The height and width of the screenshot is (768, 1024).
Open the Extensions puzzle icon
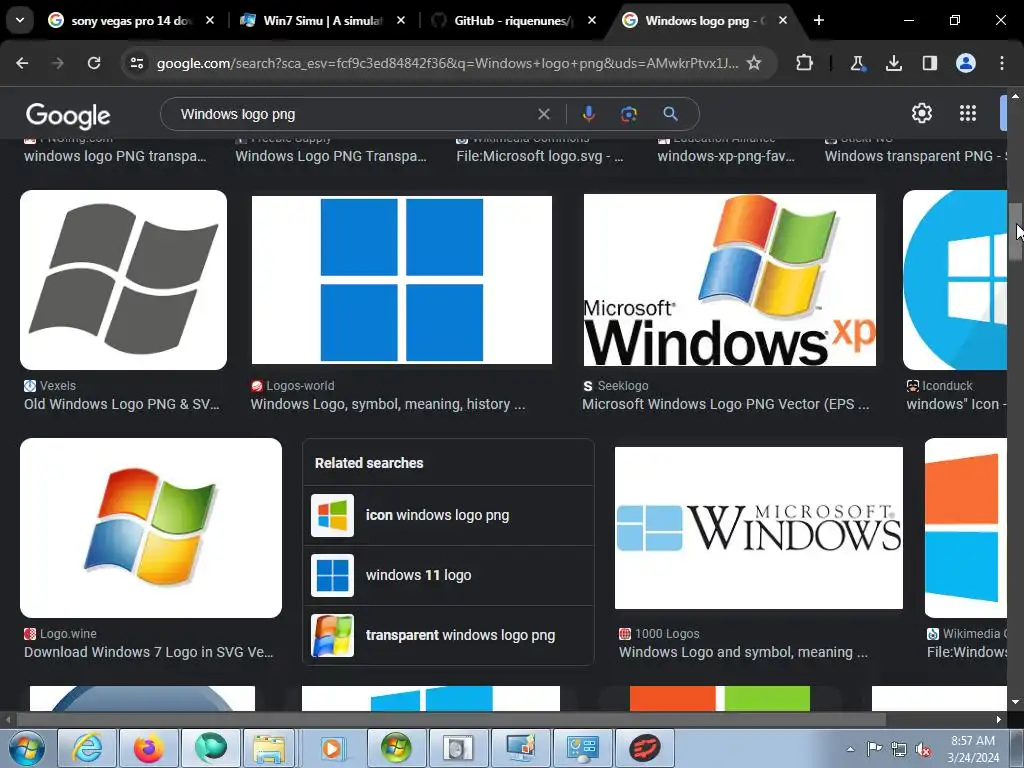click(x=805, y=63)
